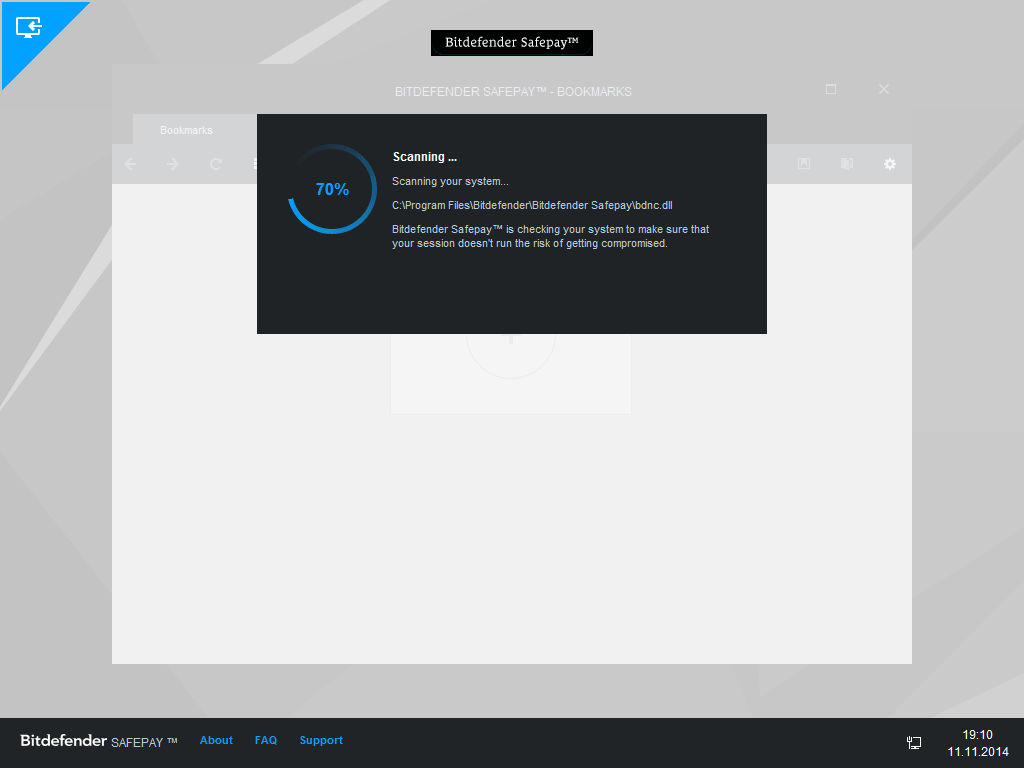
Task: Go forward with the right arrow
Action: tap(173, 164)
